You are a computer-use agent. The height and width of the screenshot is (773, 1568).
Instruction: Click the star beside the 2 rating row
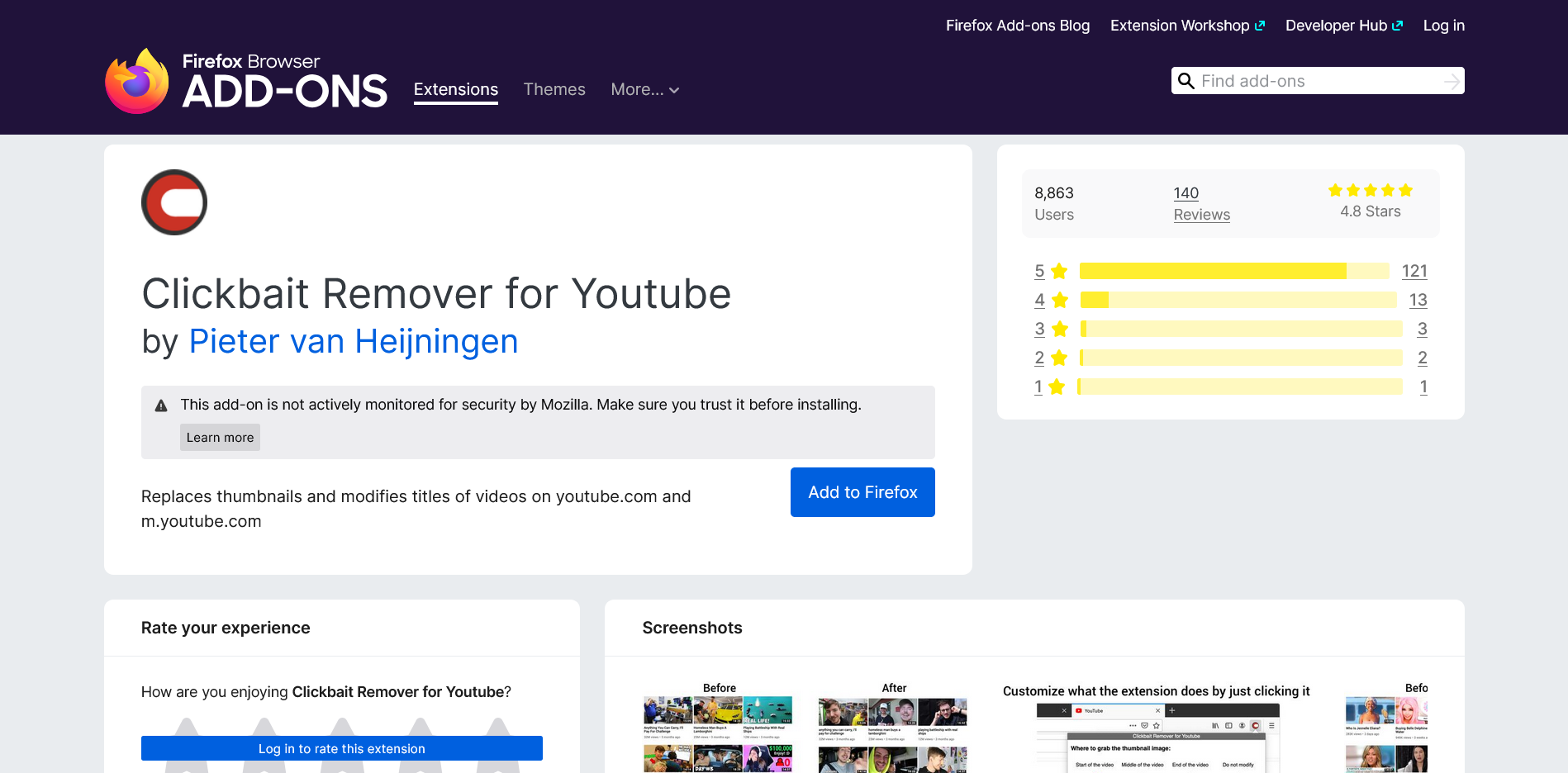click(1059, 358)
